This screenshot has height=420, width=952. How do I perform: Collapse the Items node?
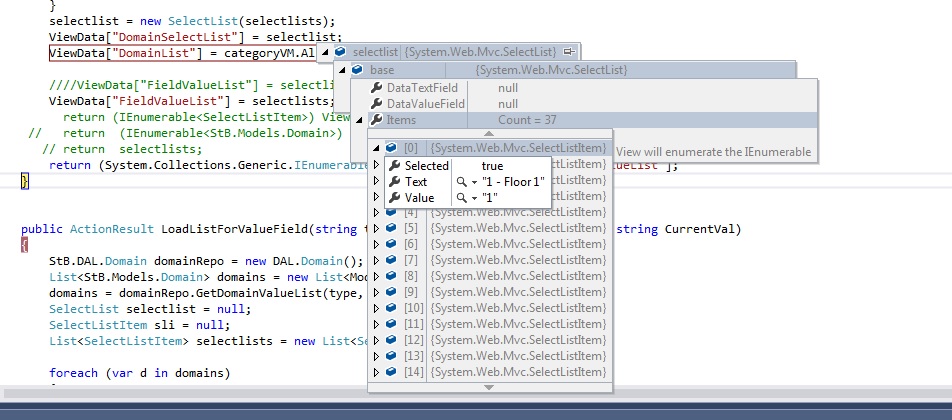click(360, 120)
